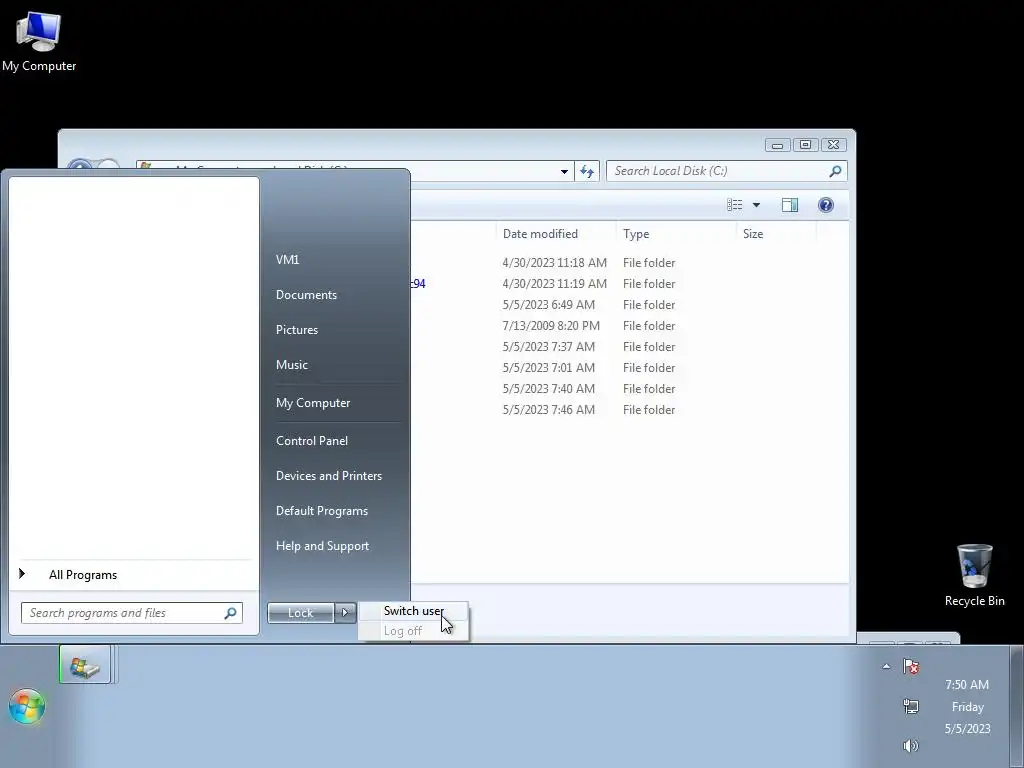Click the taskbar clock 7:50 AM
The width and height of the screenshot is (1024, 768).
coord(967,684)
